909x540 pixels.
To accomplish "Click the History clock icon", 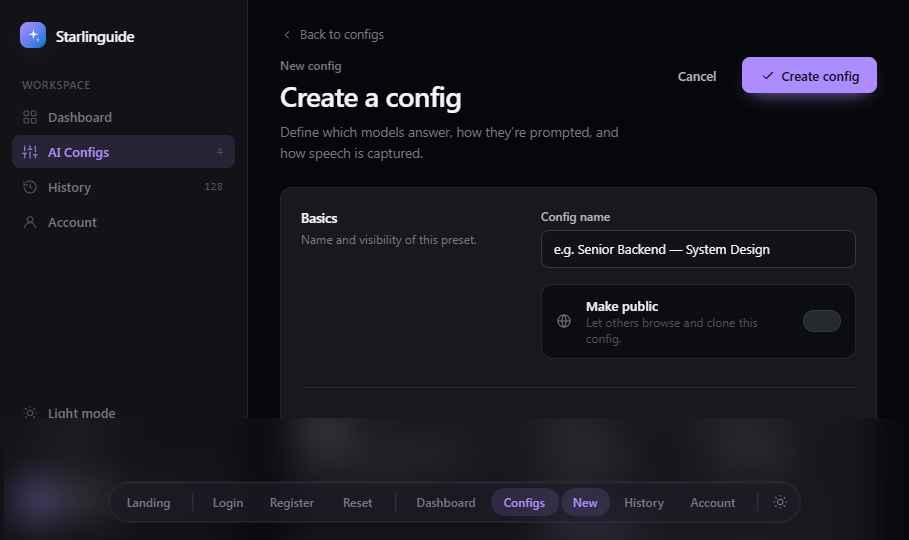I will (30, 187).
